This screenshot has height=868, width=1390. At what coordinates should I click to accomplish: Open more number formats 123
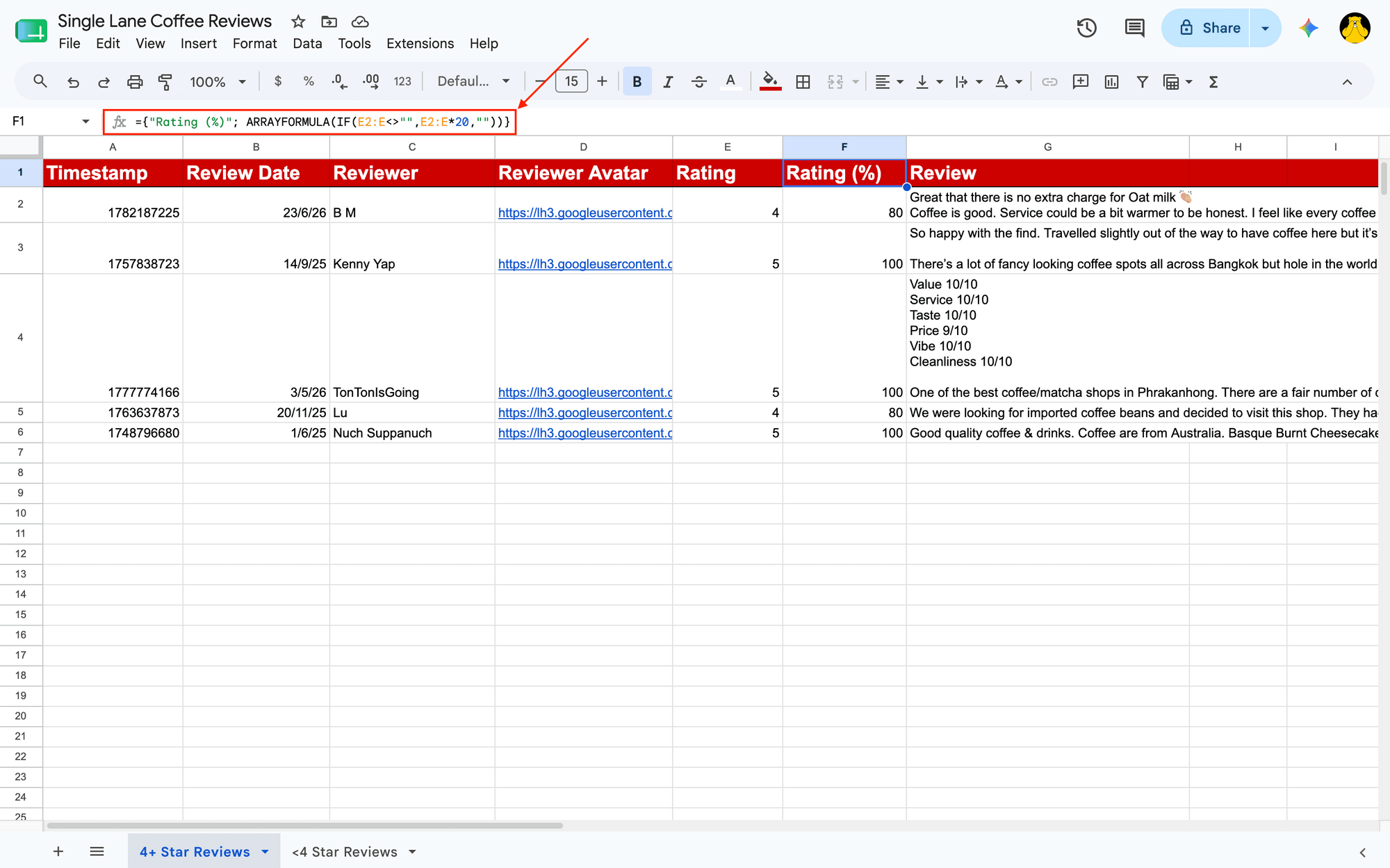402,81
